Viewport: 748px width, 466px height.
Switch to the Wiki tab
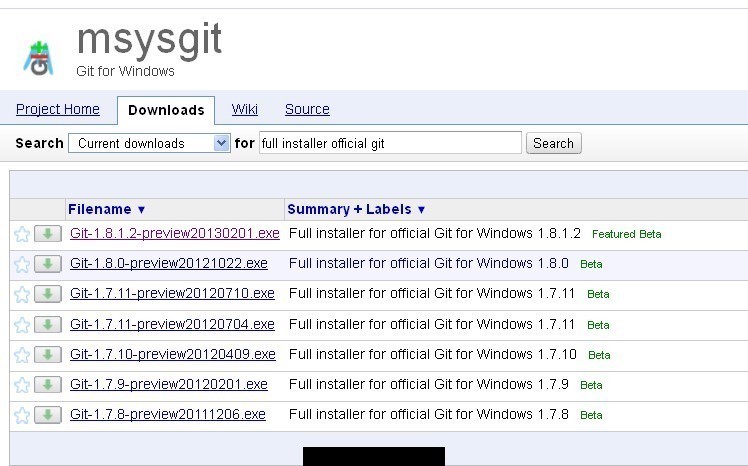pyautogui.click(x=245, y=109)
